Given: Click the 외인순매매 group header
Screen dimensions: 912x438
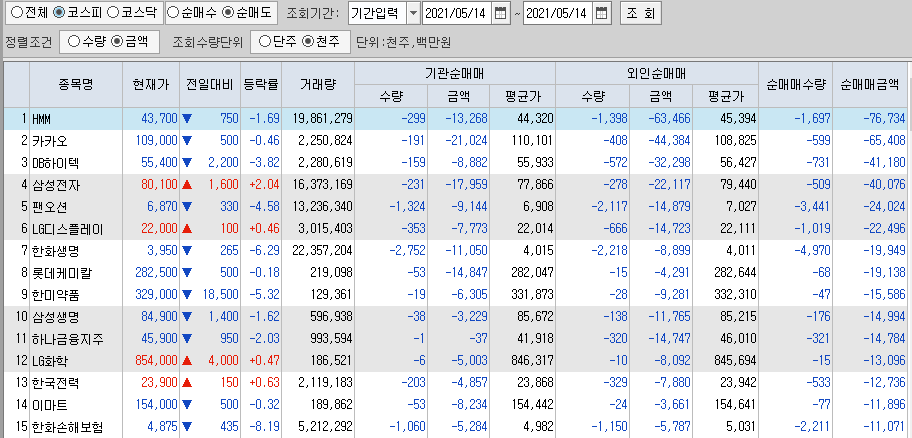Looking at the screenshot, I should click(x=657, y=73).
